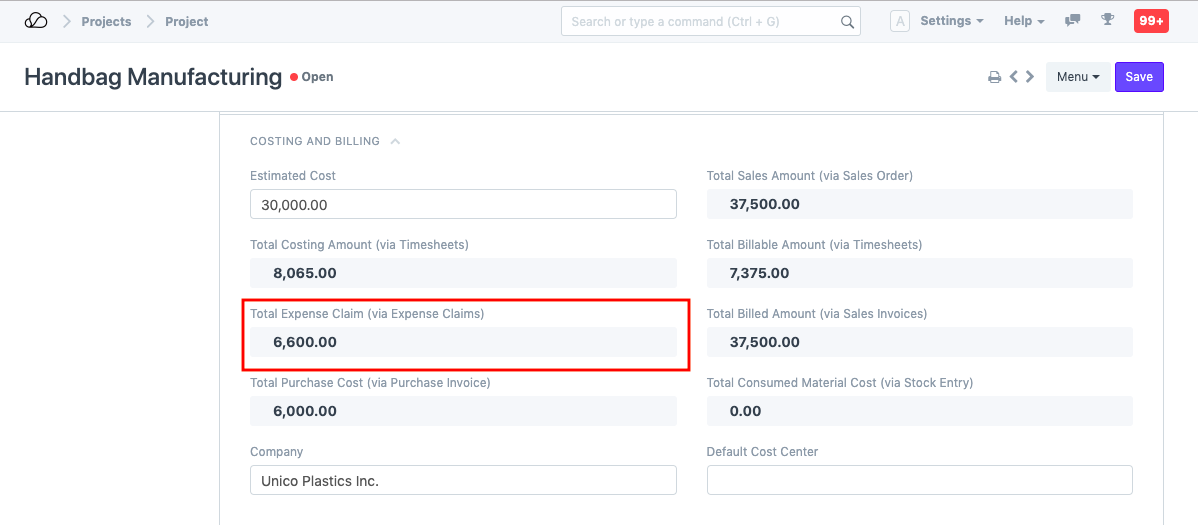Go to previous project record arrow

click(1013, 77)
